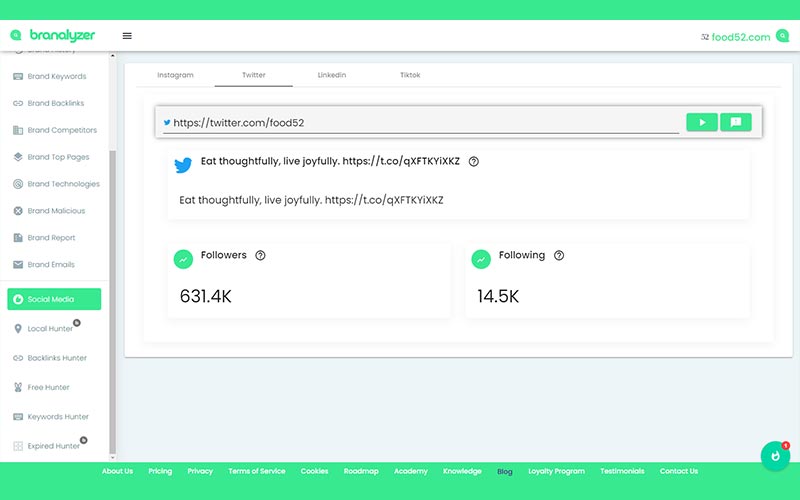Open the Testimonials footer link

click(x=622, y=471)
